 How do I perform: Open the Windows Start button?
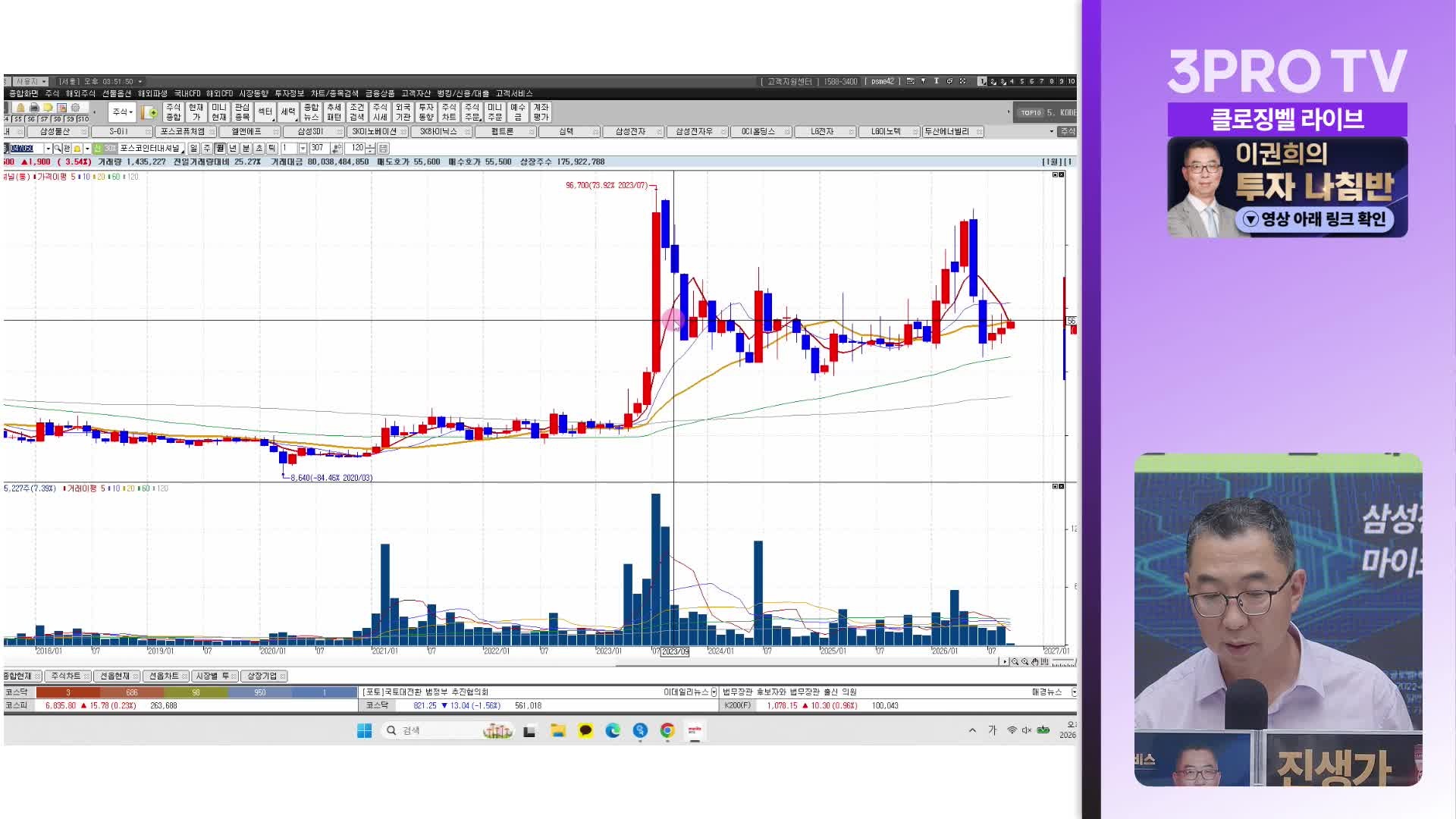(364, 730)
